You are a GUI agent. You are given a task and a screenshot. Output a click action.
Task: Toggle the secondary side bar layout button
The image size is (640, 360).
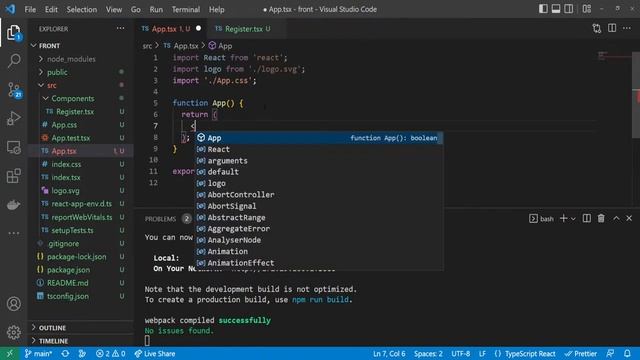569,9
